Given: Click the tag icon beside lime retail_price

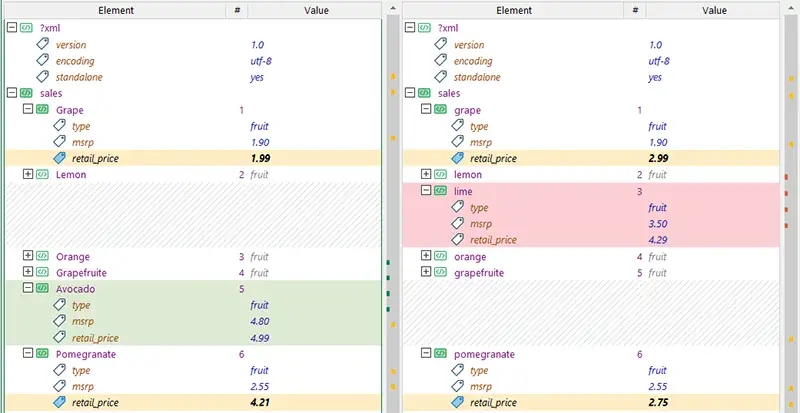Looking at the screenshot, I should click(458, 239).
